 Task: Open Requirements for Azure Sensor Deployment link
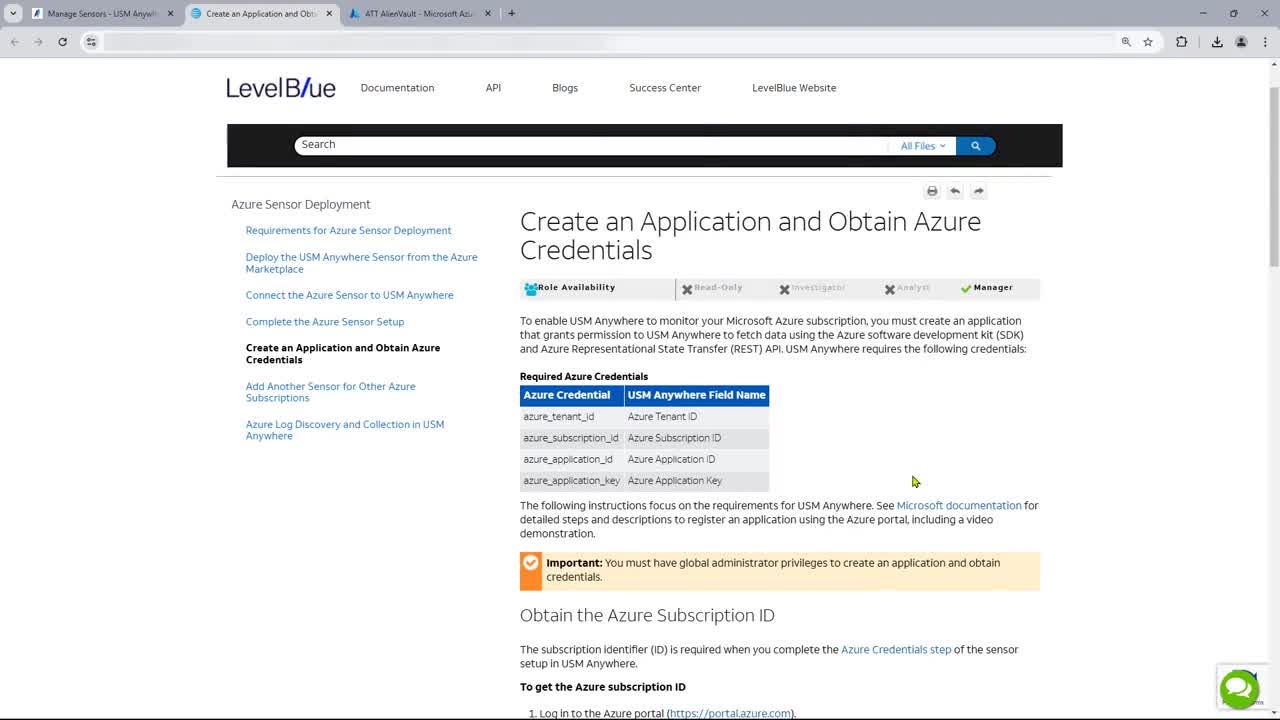tap(348, 230)
